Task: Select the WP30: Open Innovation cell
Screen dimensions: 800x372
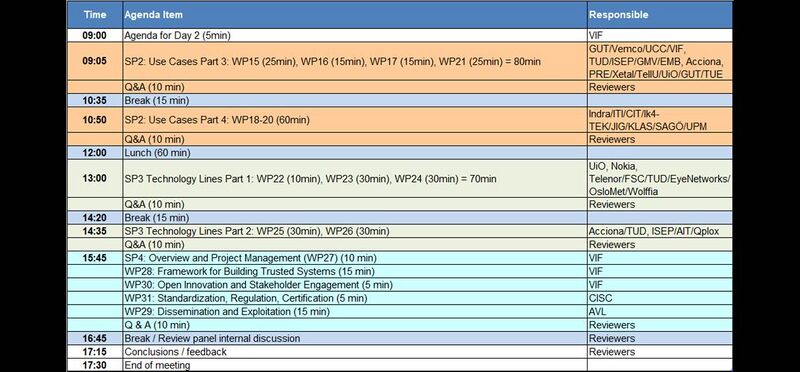Action: (x=355, y=285)
